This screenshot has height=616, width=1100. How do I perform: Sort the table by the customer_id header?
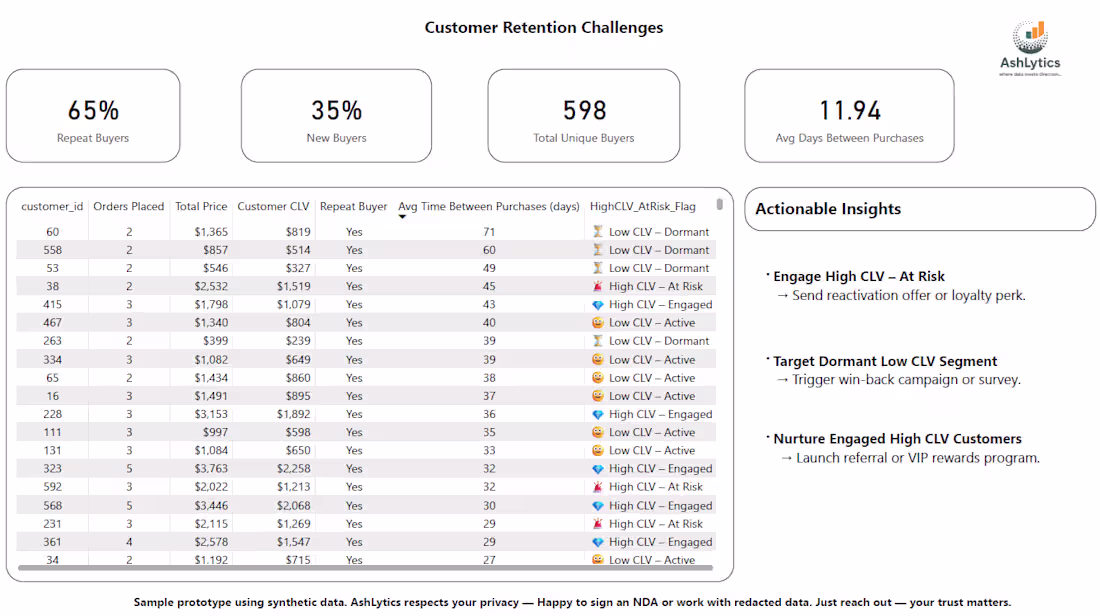pos(51,206)
